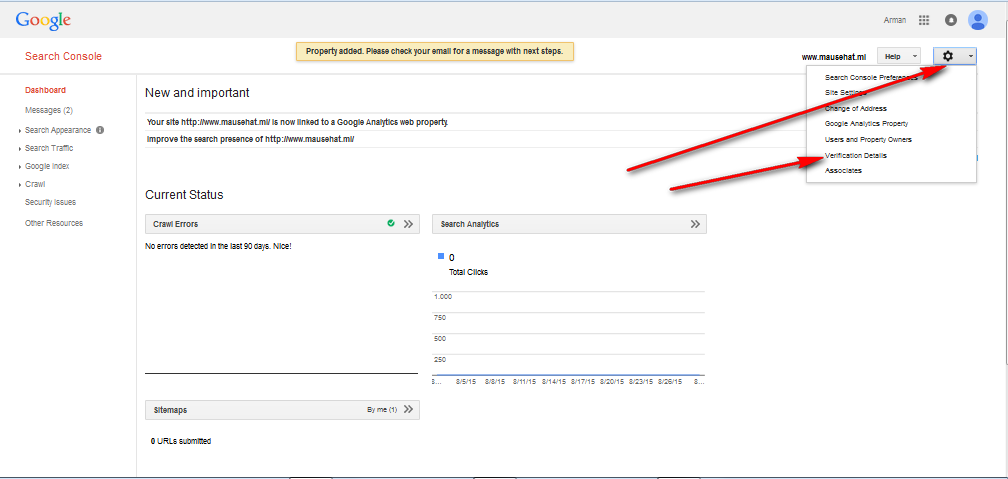Click the 8/14/15 date on the chart axis
This screenshot has height=479, width=1008.
554,381
